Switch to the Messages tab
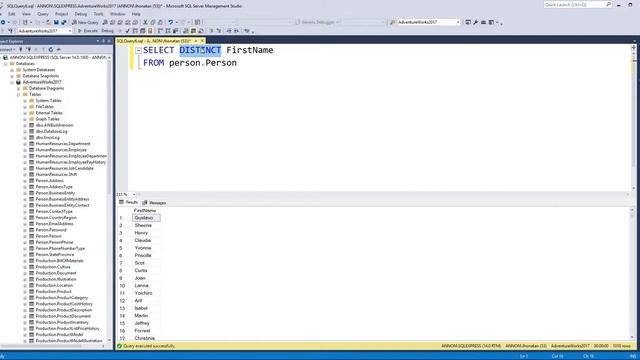This screenshot has width=640, height=360. pyautogui.click(x=154, y=203)
